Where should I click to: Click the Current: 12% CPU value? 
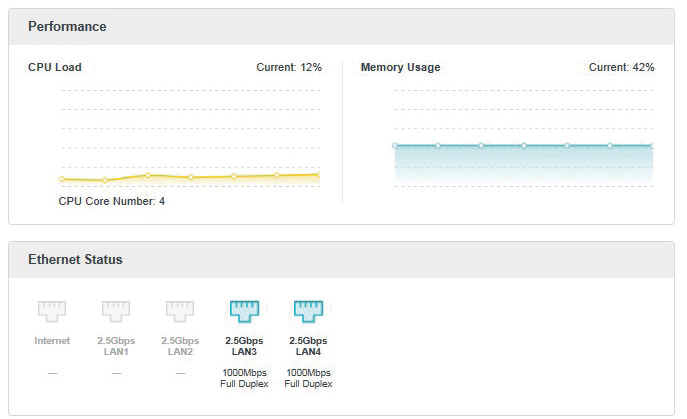[x=289, y=67]
